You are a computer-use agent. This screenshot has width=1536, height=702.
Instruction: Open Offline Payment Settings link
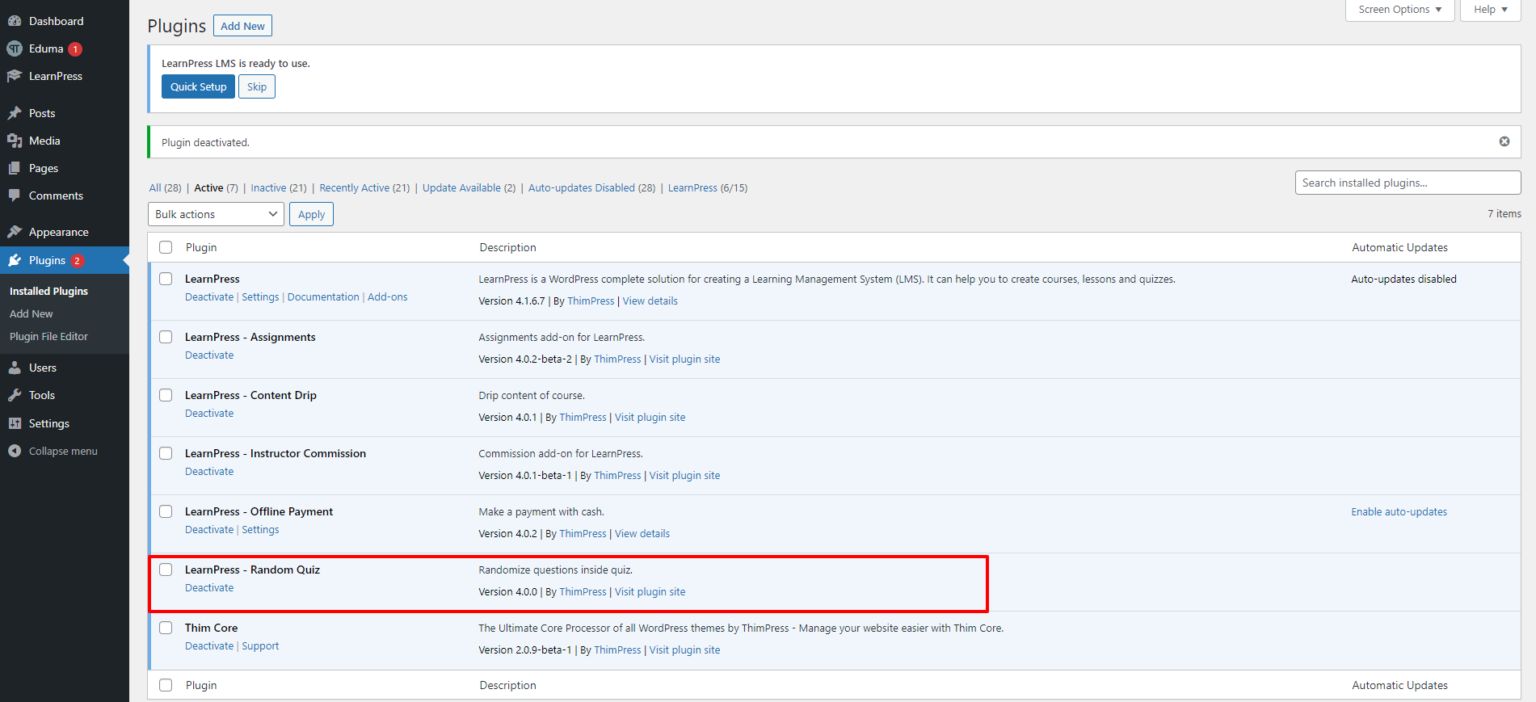pos(260,530)
